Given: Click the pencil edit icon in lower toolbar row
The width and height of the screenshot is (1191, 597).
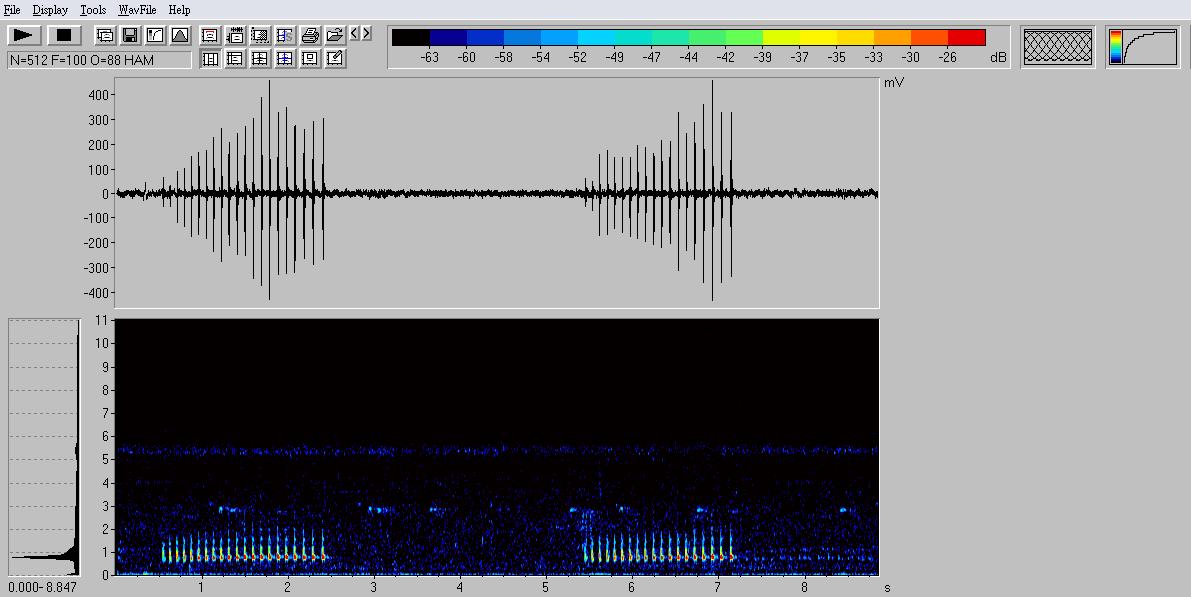Looking at the screenshot, I should [x=335, y=59].
